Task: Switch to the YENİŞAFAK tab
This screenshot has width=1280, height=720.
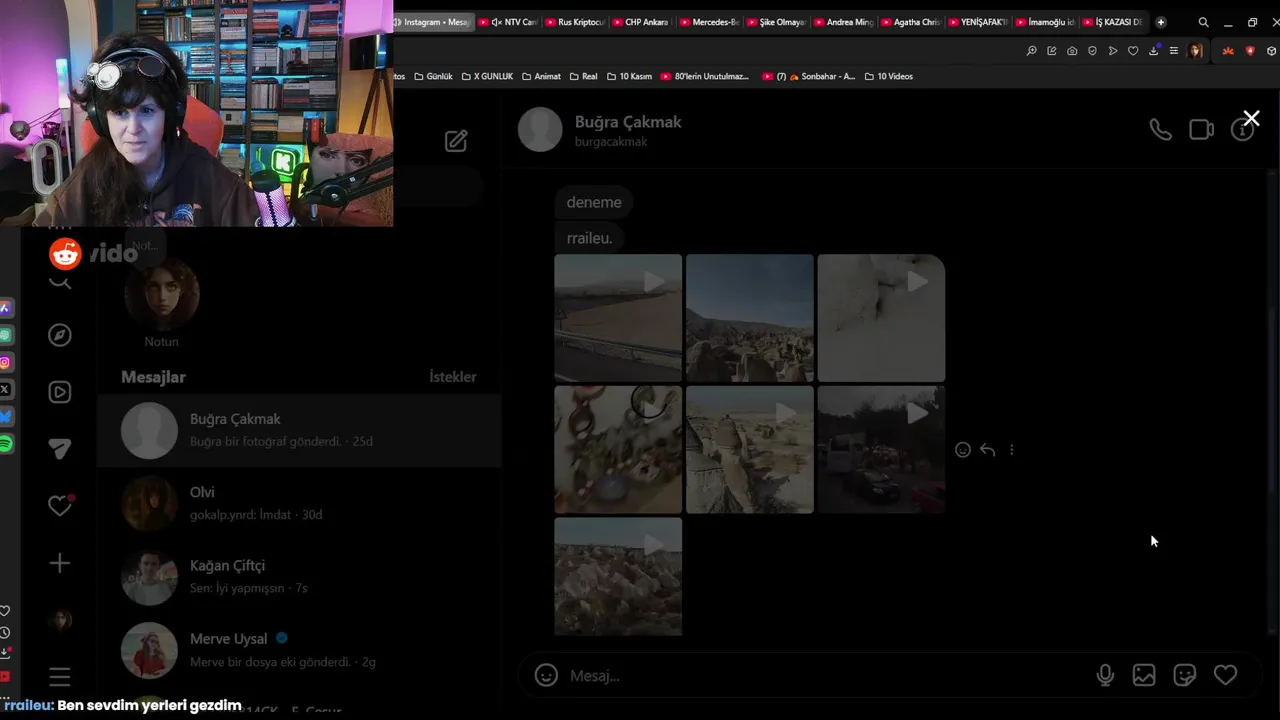Action: coord(978,22)
